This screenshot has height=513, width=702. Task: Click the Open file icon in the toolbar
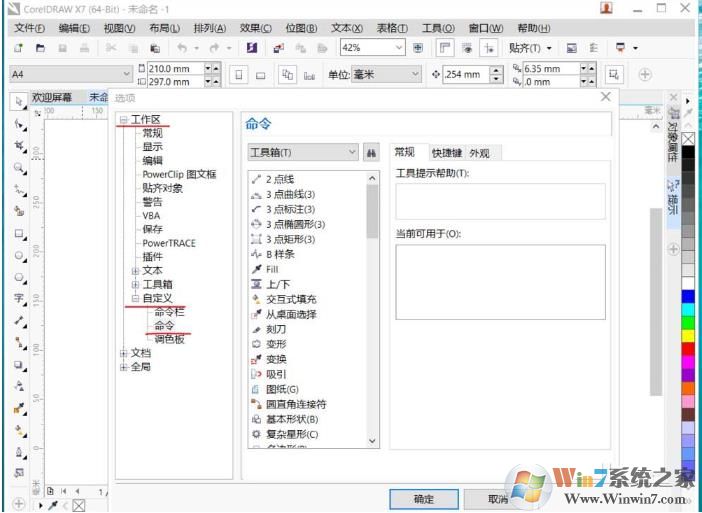(41, 48)
